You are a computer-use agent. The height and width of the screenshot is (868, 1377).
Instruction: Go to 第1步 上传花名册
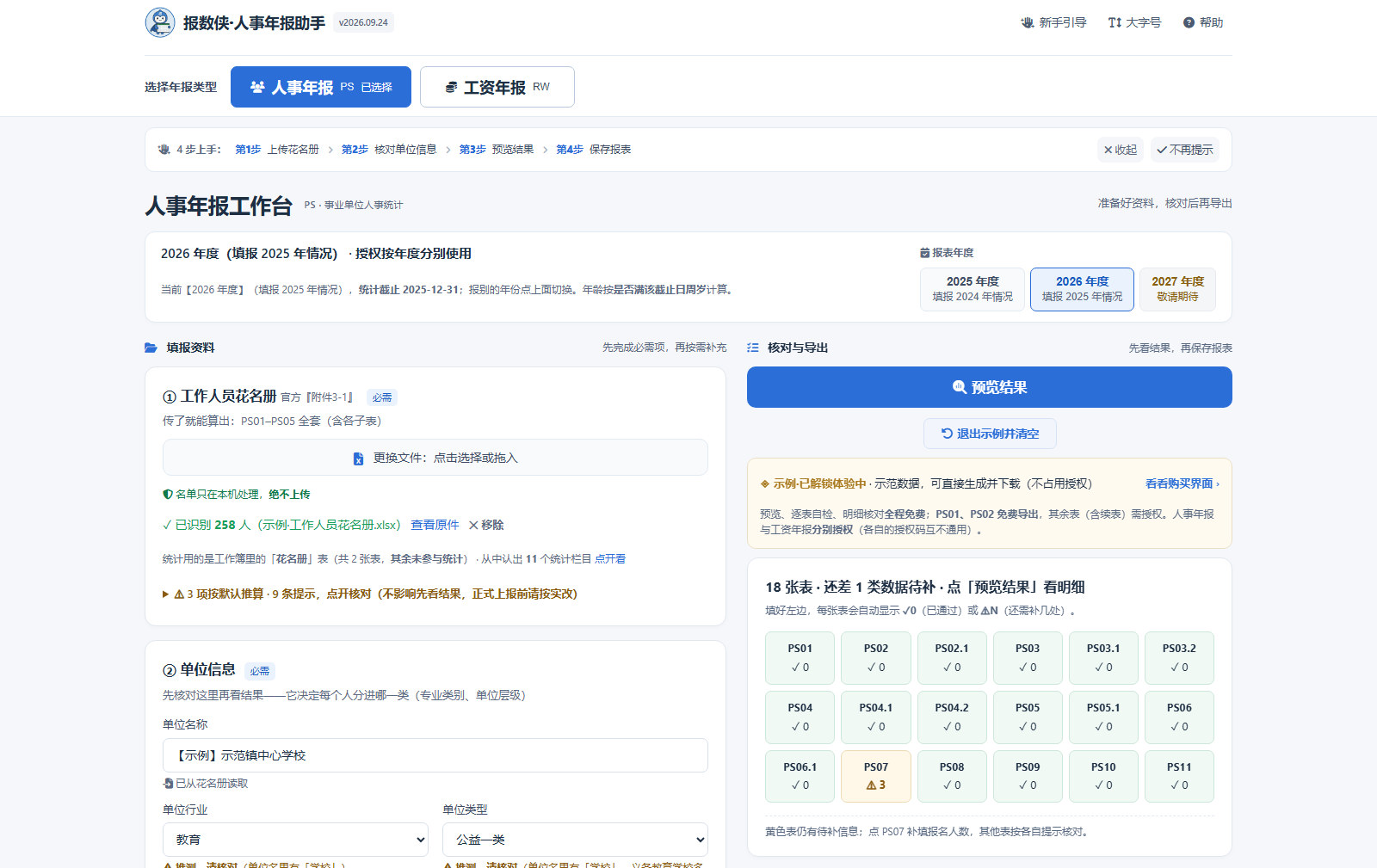(277, 150)
